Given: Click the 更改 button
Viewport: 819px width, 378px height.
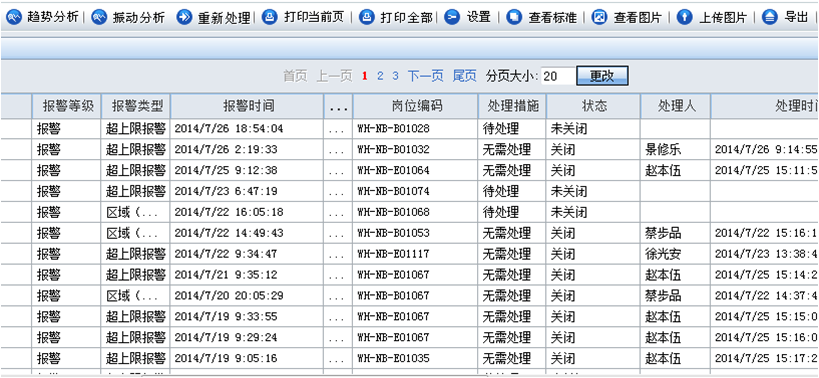Looking at the screenshot, I should [602, 76].
